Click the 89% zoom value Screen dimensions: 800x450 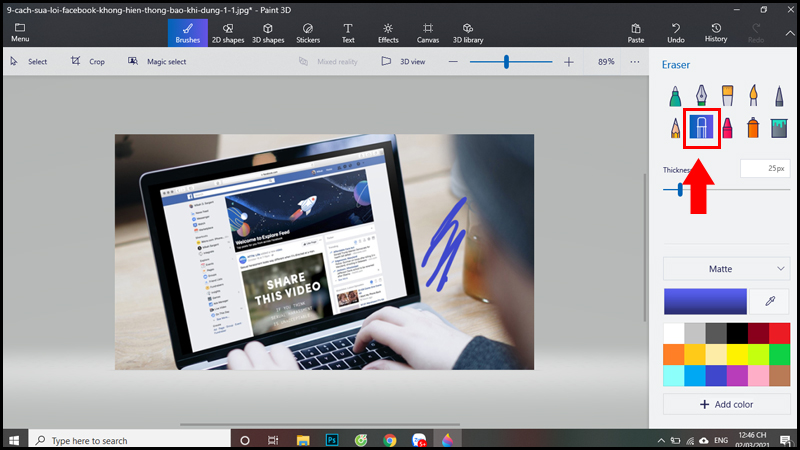(x=606, y=62)
